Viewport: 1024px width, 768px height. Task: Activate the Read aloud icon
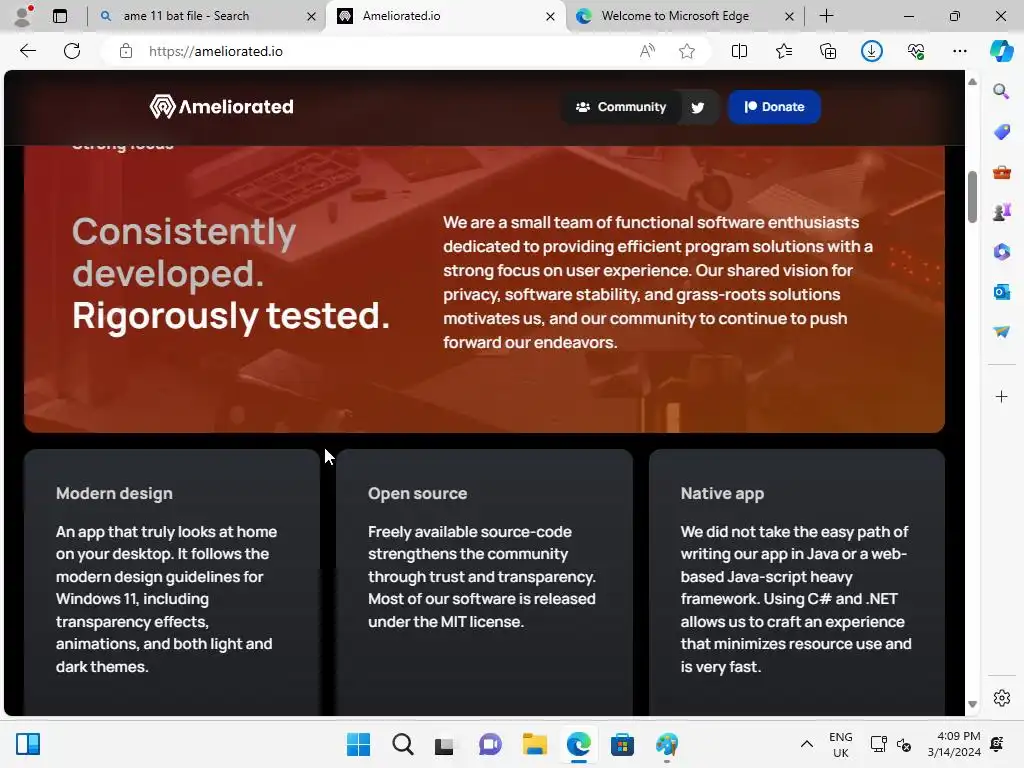(647, 51)
